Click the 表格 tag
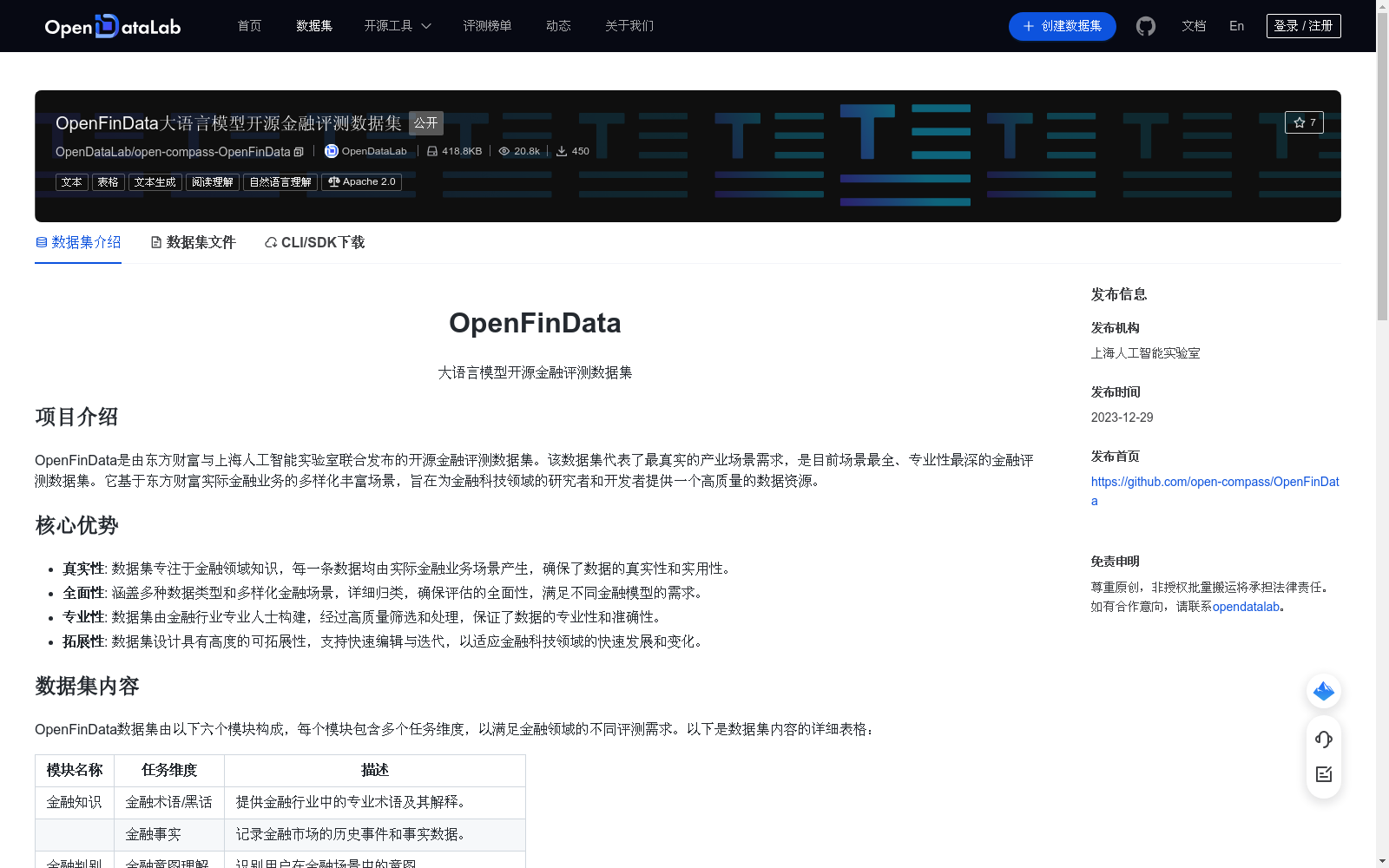This screenshot has width=1389, height=868. click(109, 182)
